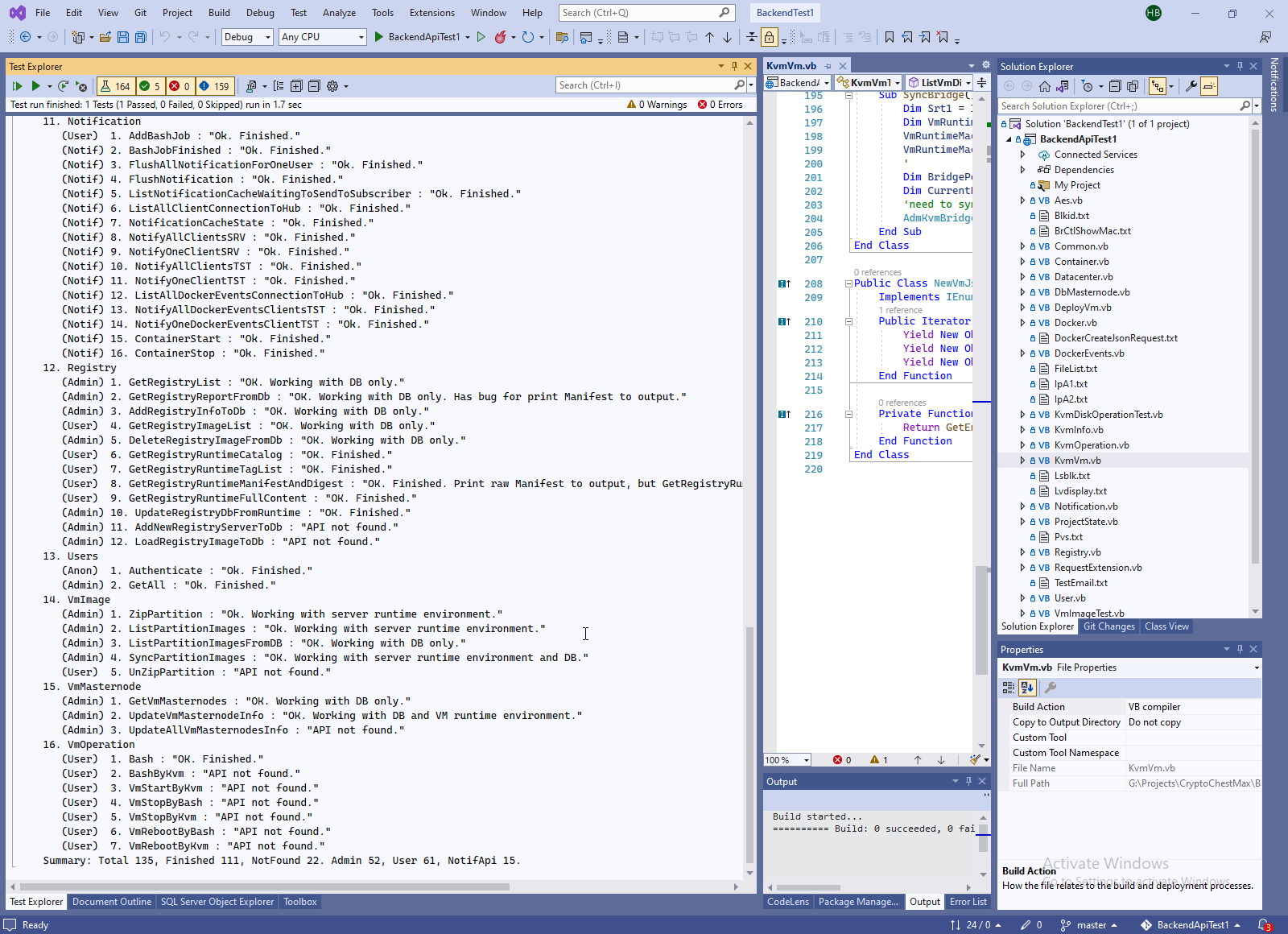1288x934 pixels.
Task: Click the Hot Reload flame icon
Action: 501,37
